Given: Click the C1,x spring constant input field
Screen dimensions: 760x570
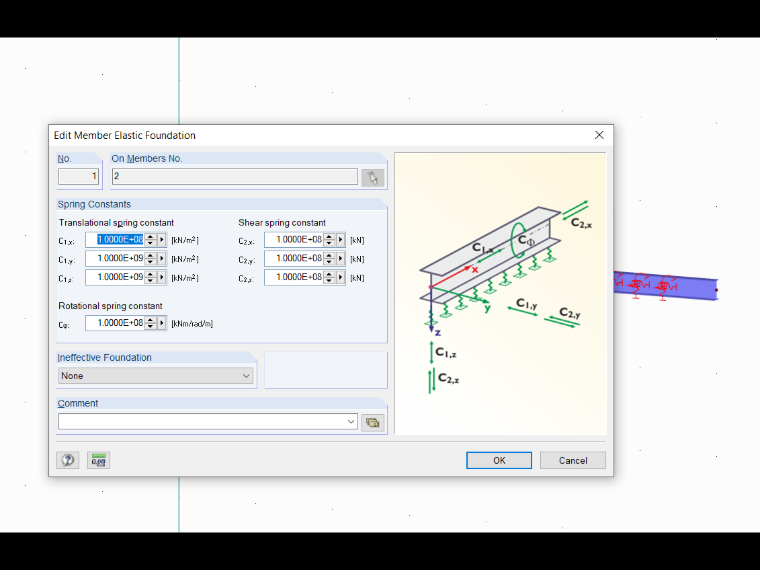Looking at the screenshot, I should (x=115, y=239).
